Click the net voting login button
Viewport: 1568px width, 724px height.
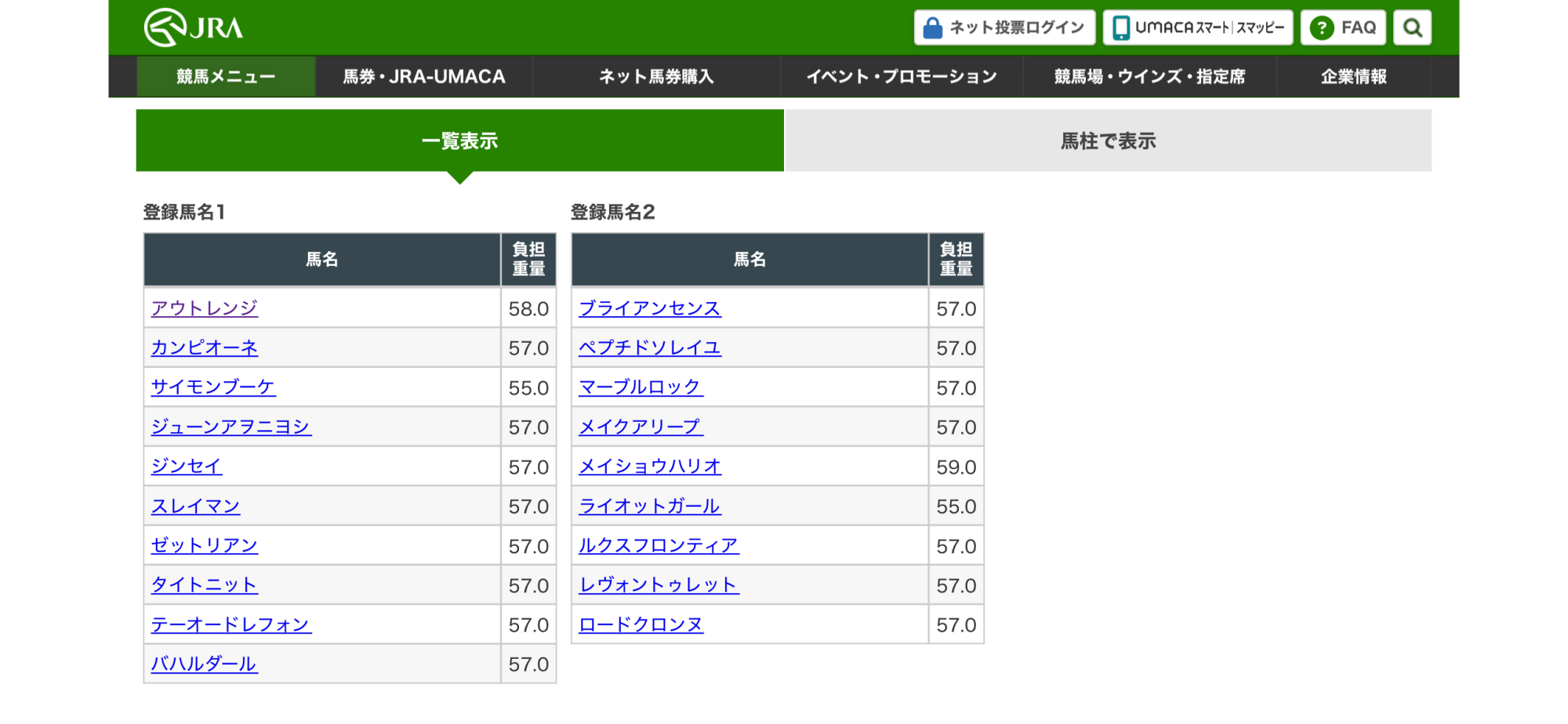tap(1004, 27)
